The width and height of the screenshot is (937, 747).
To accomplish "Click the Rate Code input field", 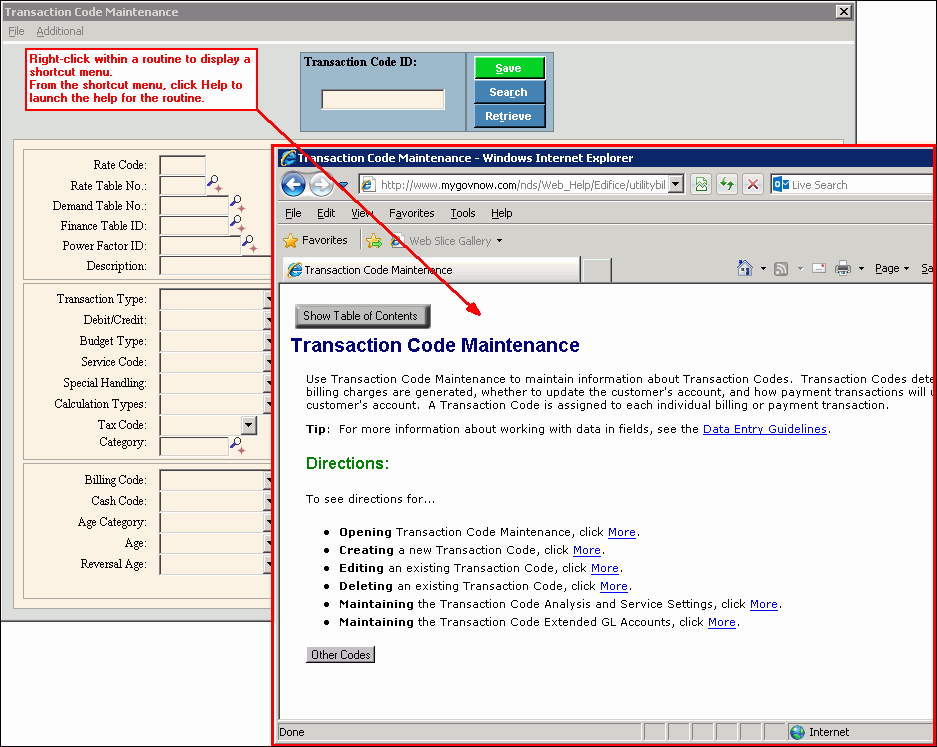I will point(183,165).
